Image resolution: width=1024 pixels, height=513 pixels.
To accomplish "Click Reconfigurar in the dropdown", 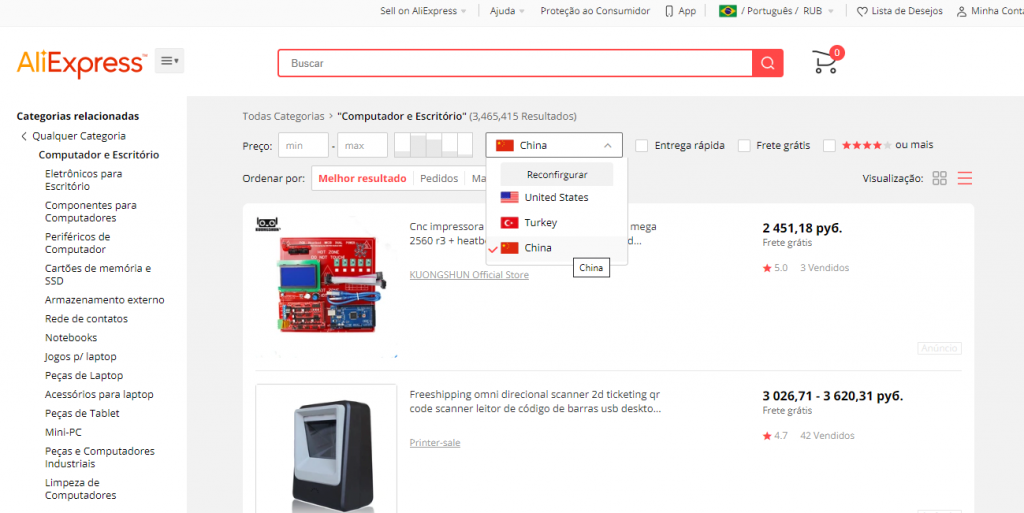I will [x=556, y=175].
